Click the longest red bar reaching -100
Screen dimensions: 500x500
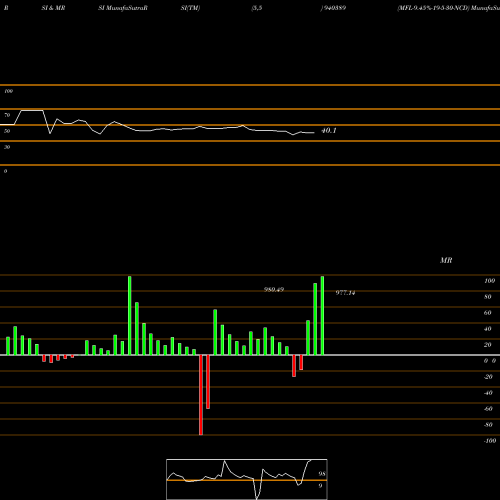pyautogui.click(x=201, y=395)
